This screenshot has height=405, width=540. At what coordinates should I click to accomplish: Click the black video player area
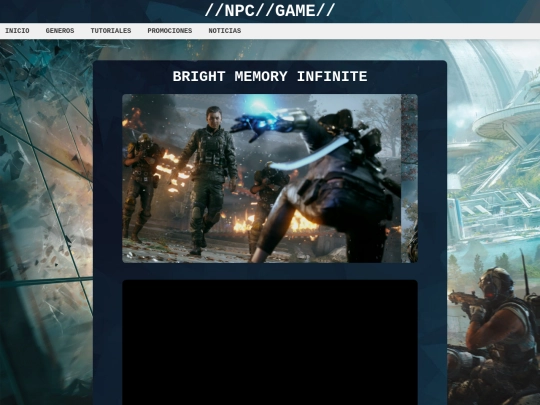click(270, 342)
